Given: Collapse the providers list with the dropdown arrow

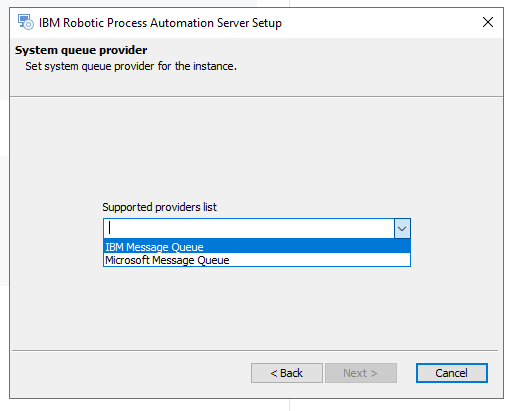Looking at the screenshot, I should [x=402, y=229].
